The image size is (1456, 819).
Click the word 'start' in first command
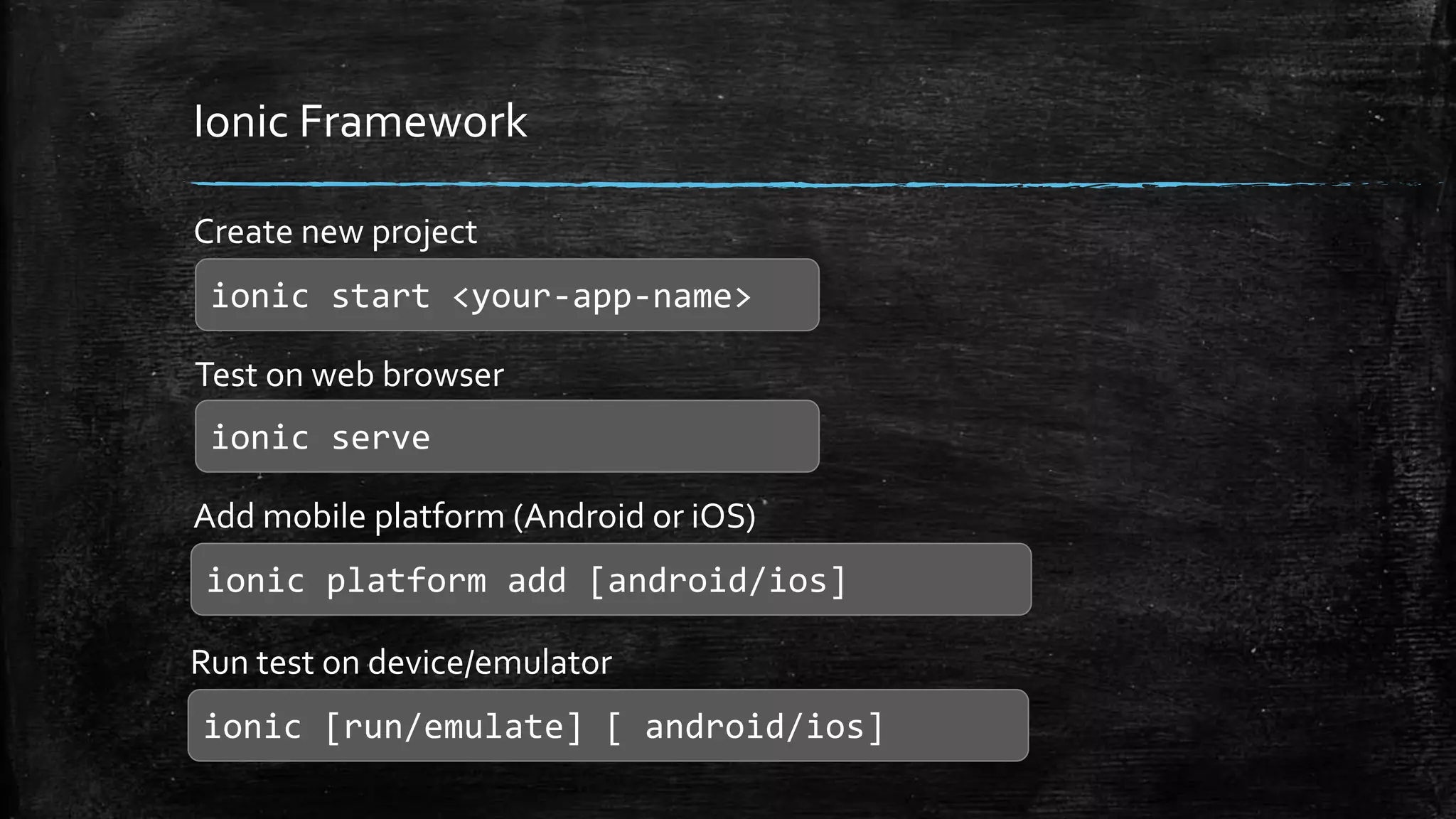coord(380,296)
